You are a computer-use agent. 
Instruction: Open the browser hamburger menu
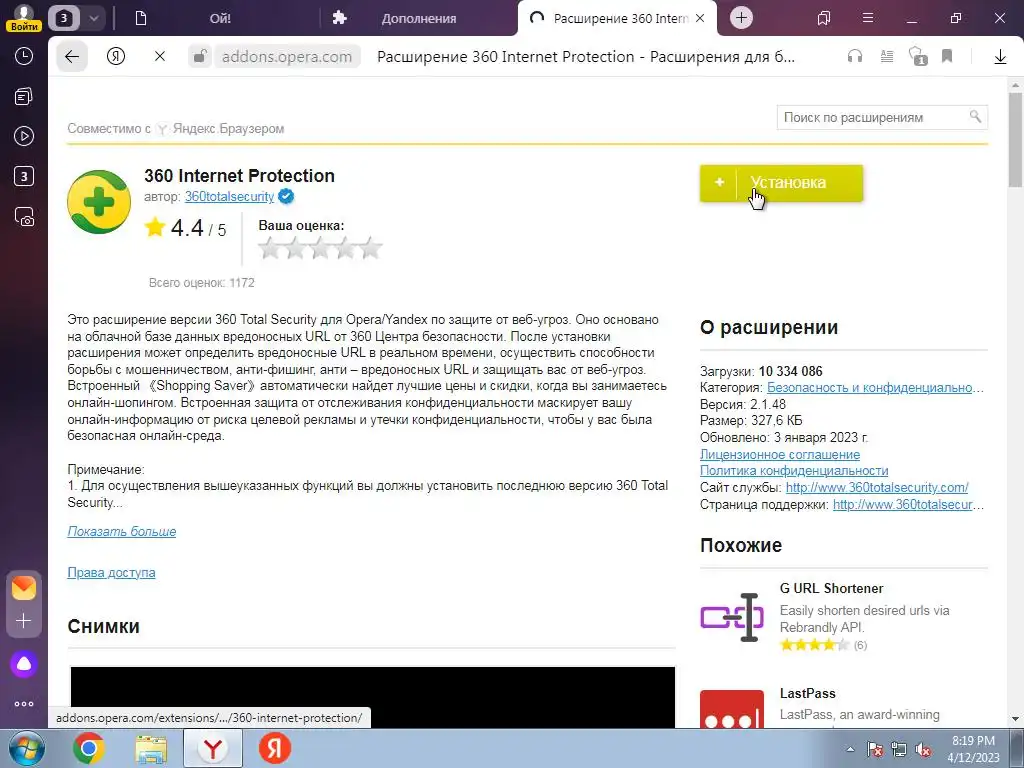[x=868, y=18]
